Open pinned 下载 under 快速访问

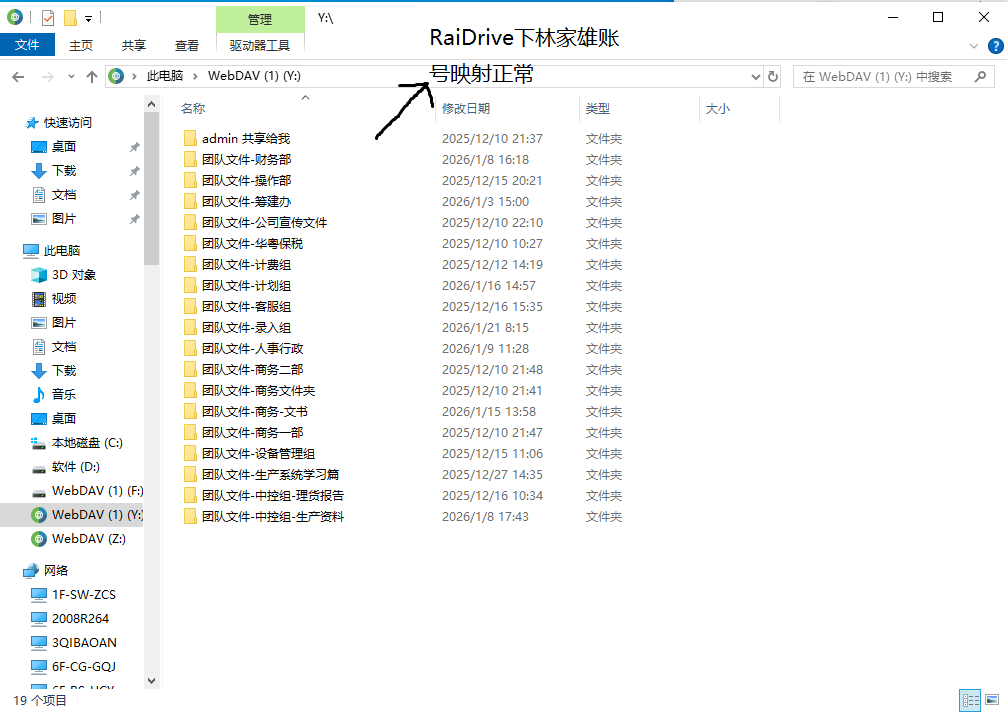(64, 170)
